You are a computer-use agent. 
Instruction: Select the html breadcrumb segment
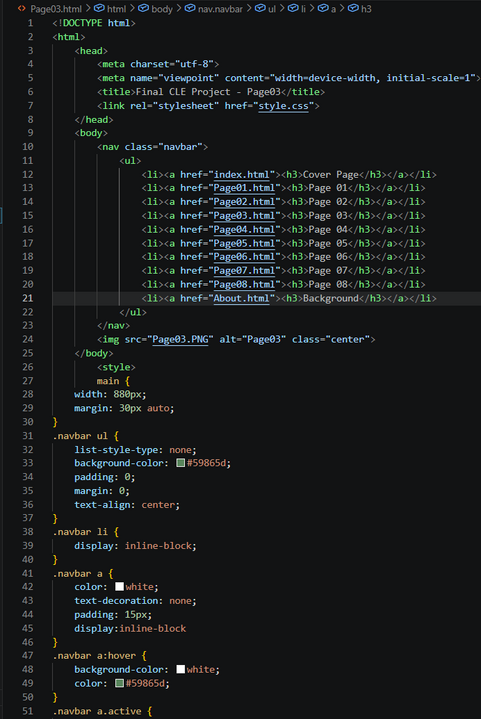116,9
